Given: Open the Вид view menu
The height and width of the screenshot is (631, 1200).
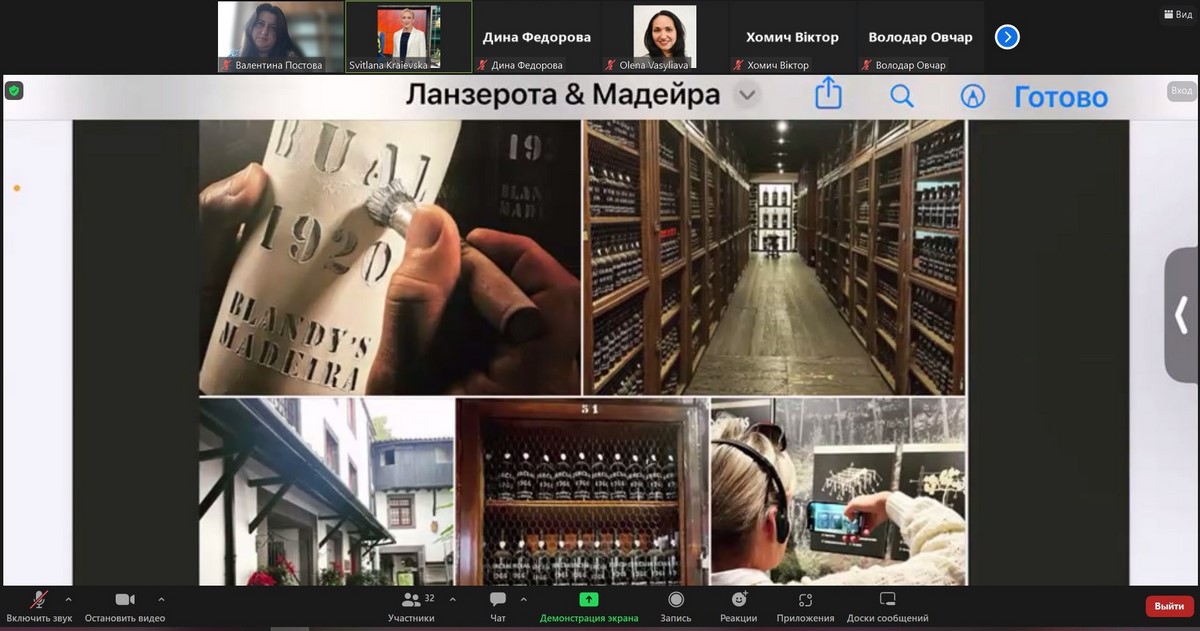Looking at the screenshot, I should (1176, 15).
